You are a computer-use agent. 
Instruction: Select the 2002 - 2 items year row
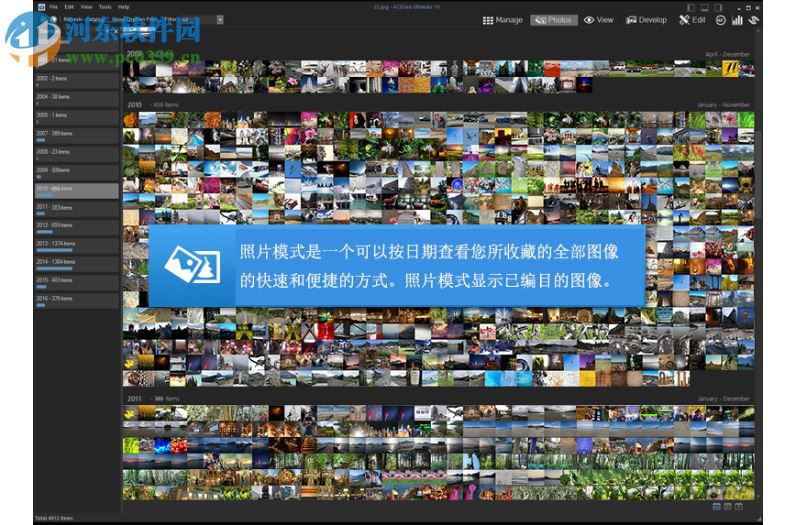tap(77, 80)
